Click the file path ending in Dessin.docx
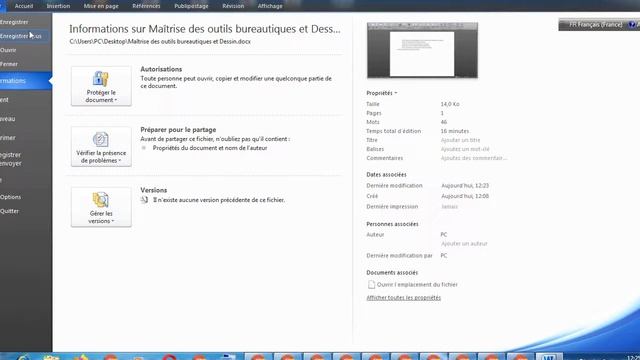 tap(160, 42)
